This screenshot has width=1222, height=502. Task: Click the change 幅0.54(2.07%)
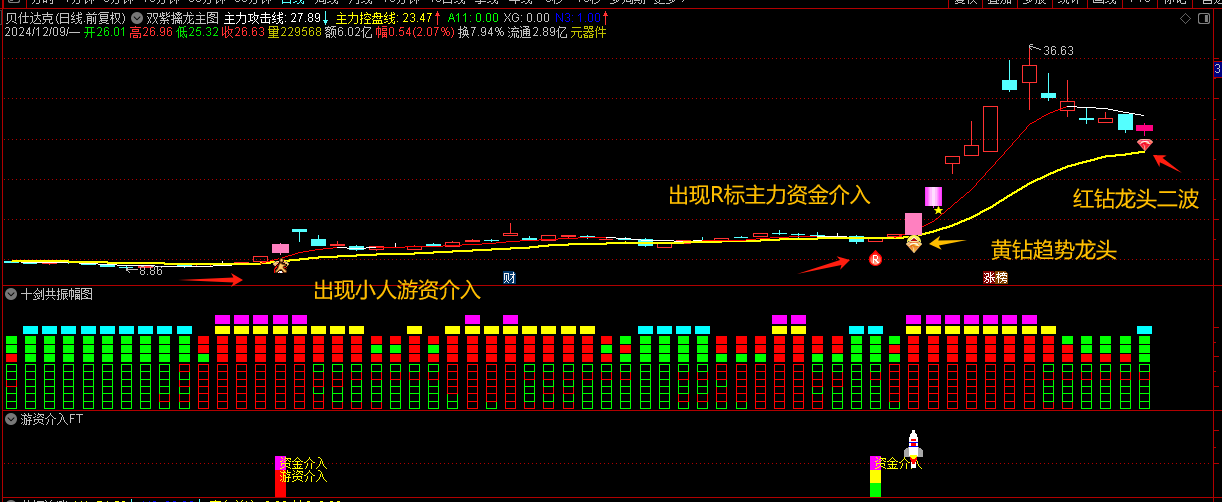[415, 32]
